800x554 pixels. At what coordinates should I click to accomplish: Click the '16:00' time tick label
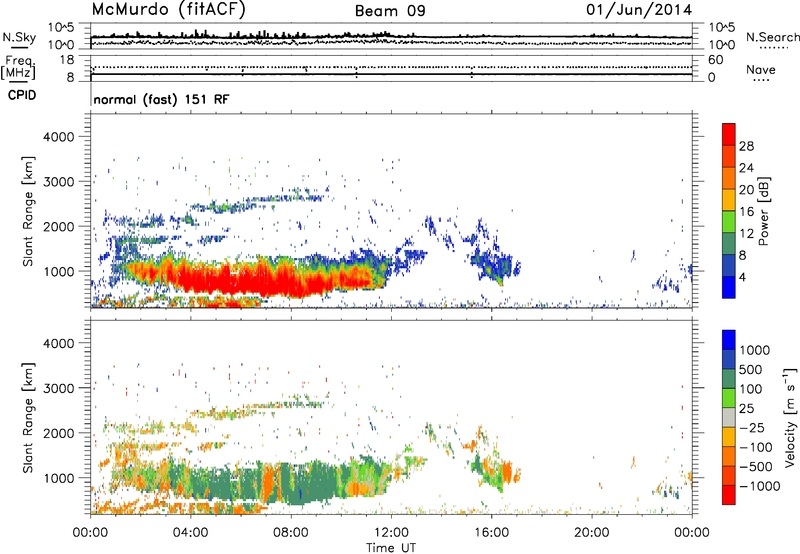(491, 533)
